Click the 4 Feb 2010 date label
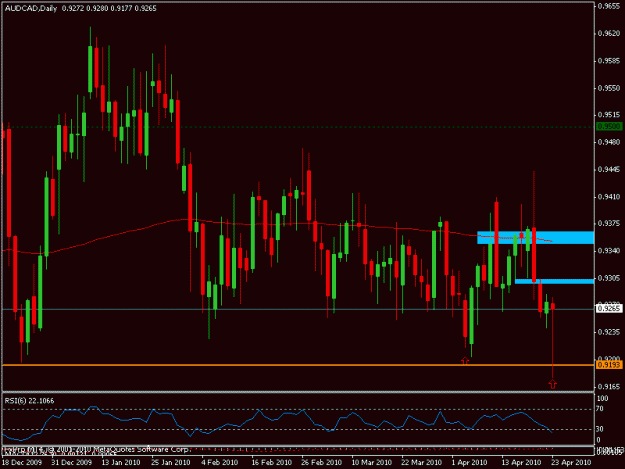 (220, 463)
